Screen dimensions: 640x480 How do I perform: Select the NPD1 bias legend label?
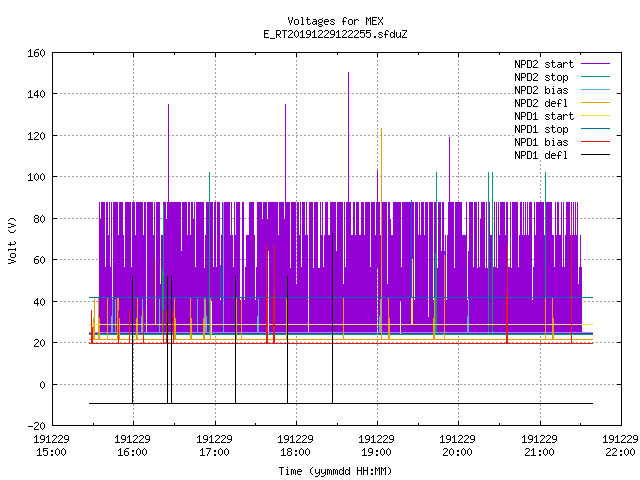[x=541, y=142]
